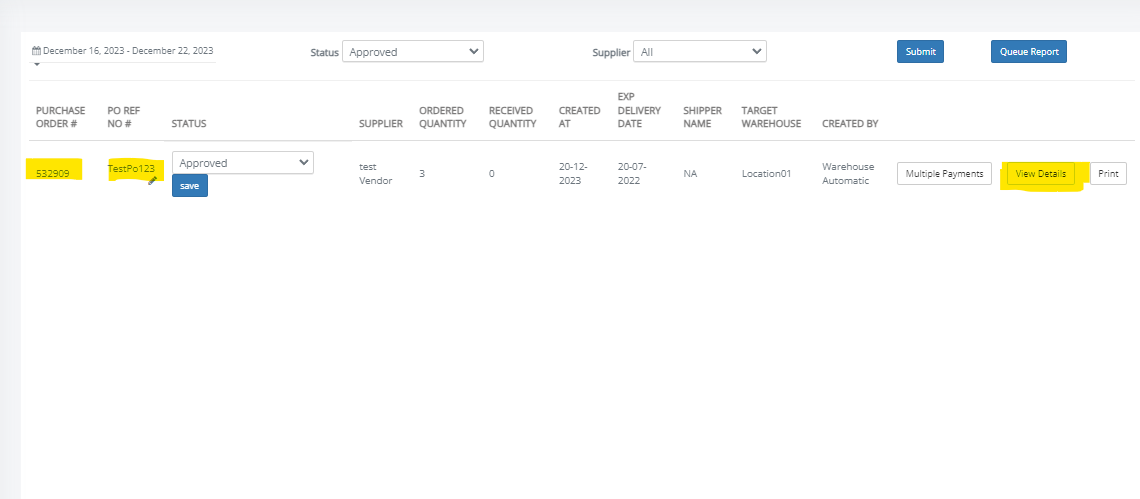
Task: Expand the small arrow under date range
Action: click(36, 65)
